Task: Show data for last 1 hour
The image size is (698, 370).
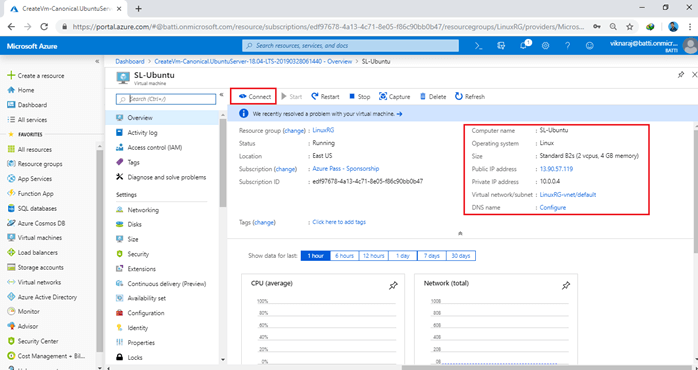Action: point(316,256)
